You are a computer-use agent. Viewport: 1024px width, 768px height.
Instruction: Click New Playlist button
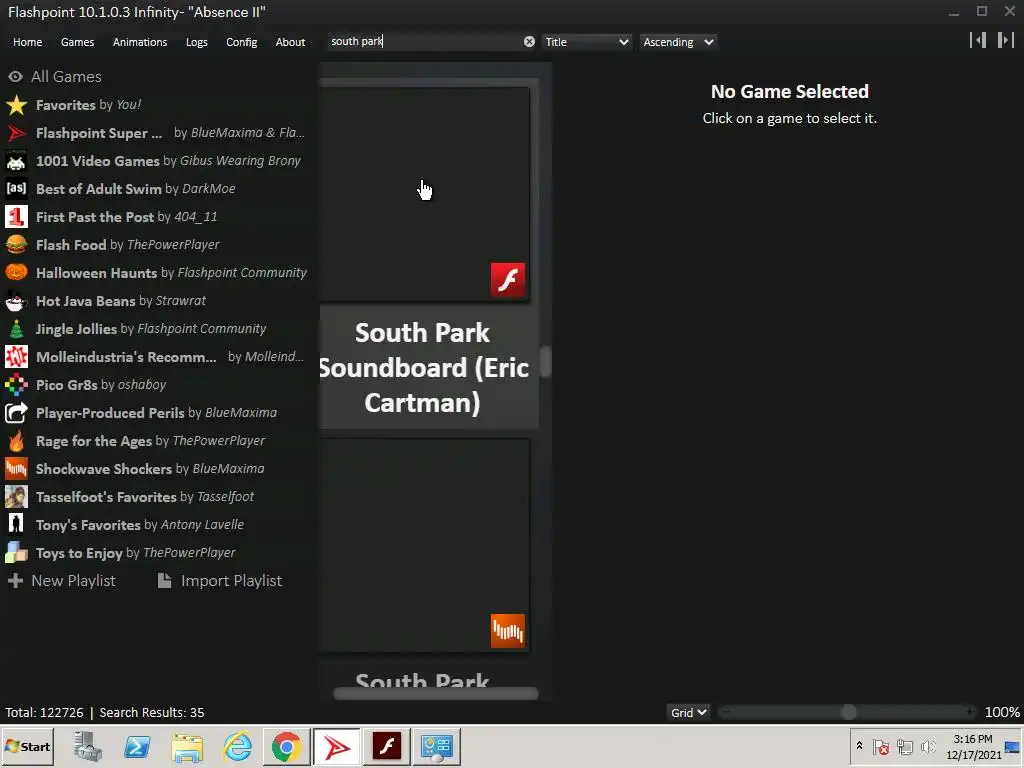(x=61, y=581)
